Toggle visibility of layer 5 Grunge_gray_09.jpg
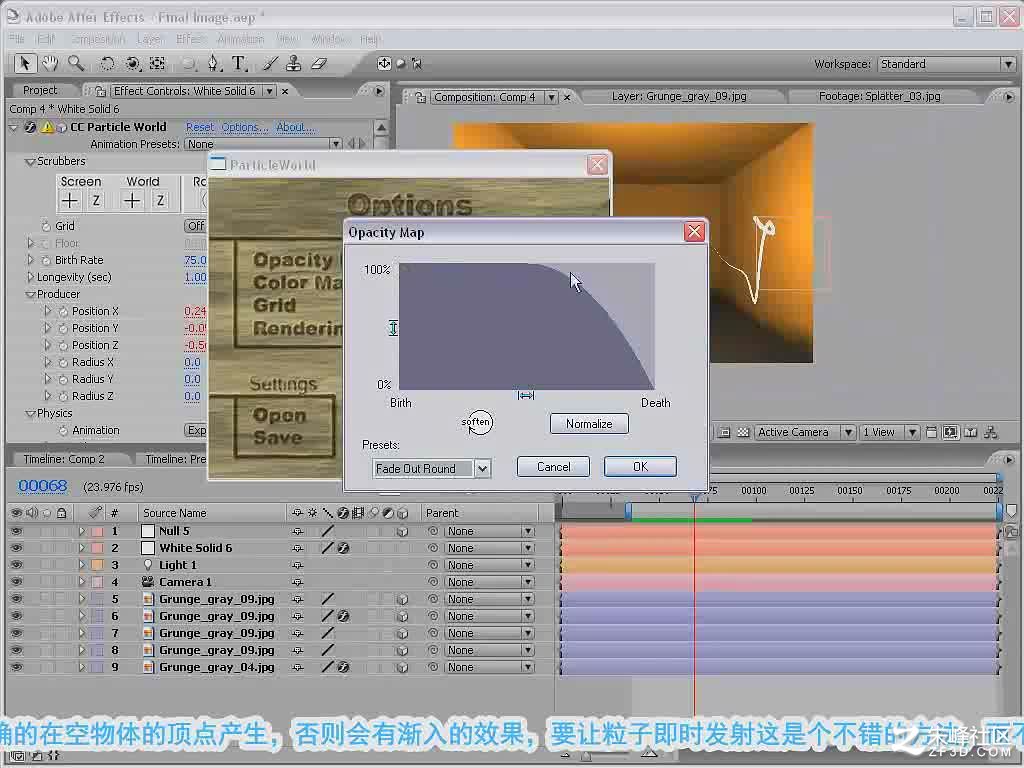 pos(16,599)
